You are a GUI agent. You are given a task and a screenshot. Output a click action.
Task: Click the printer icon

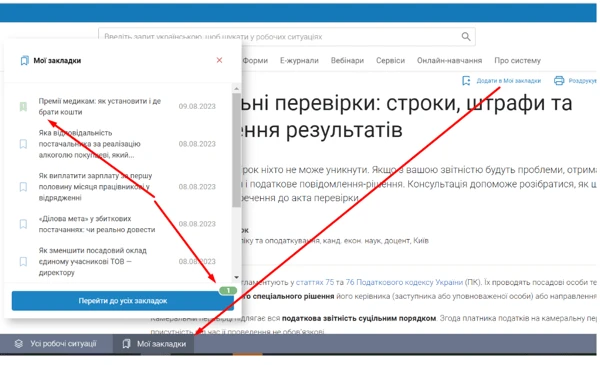[x=559, y=81]
